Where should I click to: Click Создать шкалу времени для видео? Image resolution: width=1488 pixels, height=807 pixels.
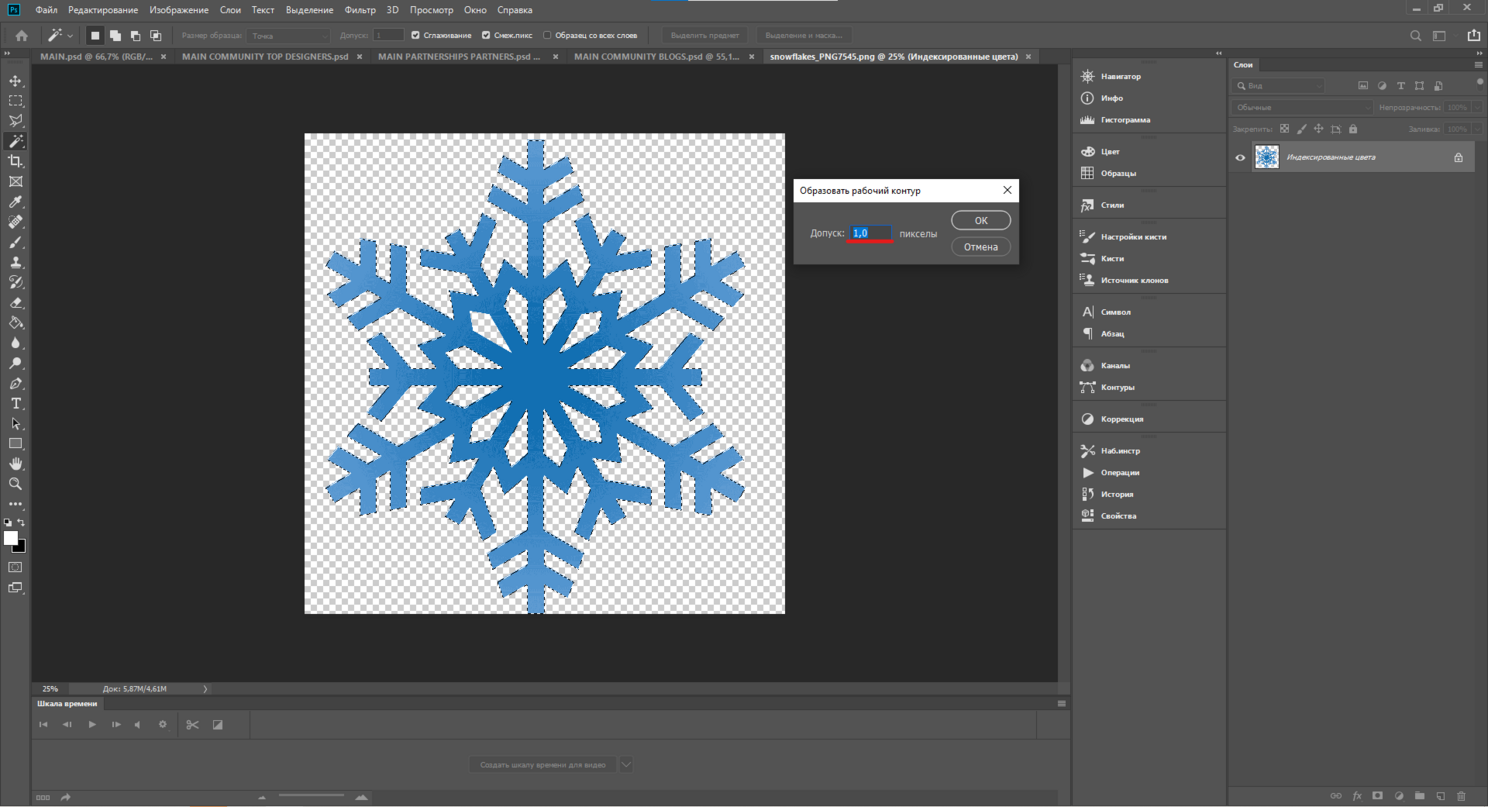pos(543,765)
